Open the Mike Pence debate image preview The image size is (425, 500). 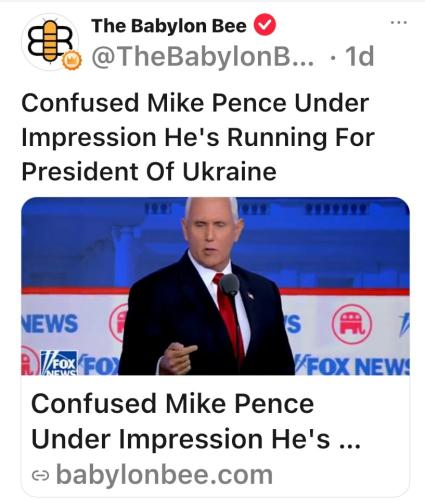point(215,286)
